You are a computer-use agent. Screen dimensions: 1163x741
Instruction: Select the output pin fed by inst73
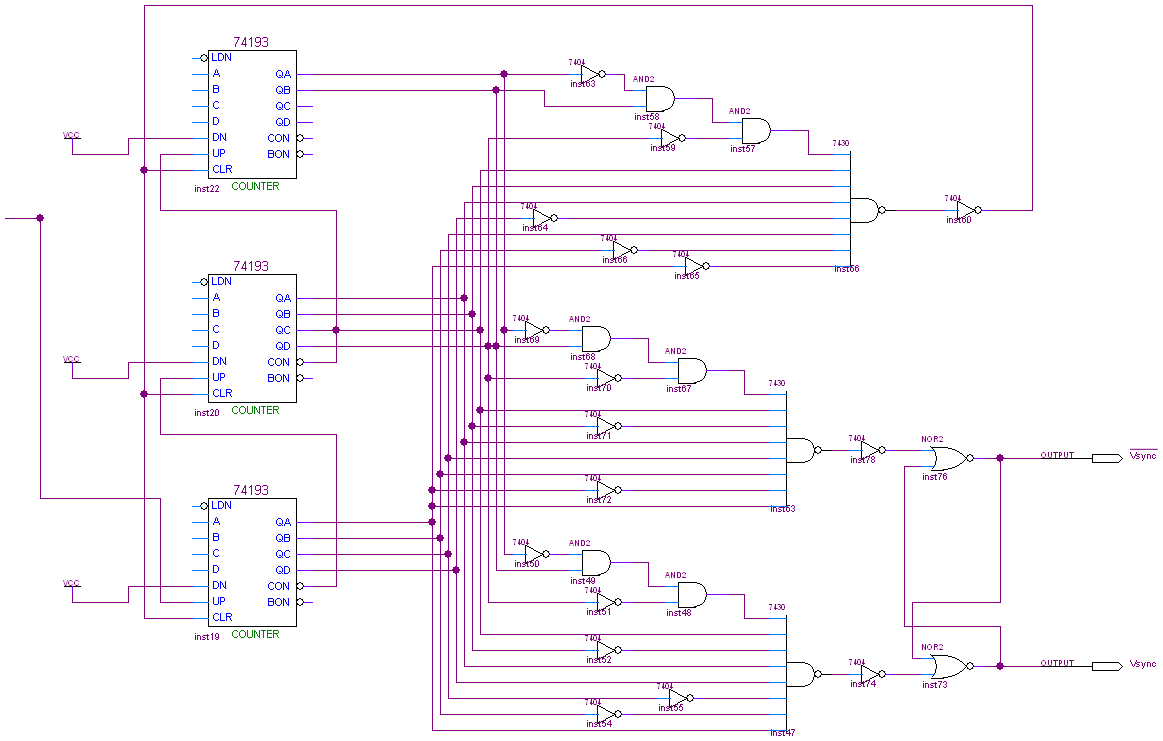(x=1105, y=666)
